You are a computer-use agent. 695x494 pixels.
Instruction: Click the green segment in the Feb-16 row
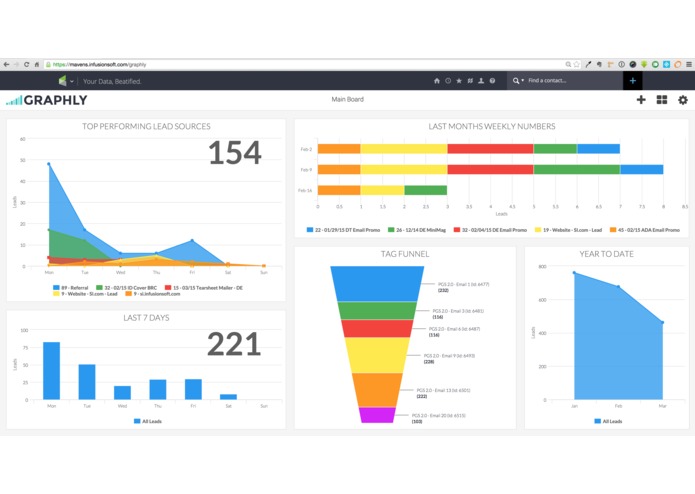(x=426, y=190)
